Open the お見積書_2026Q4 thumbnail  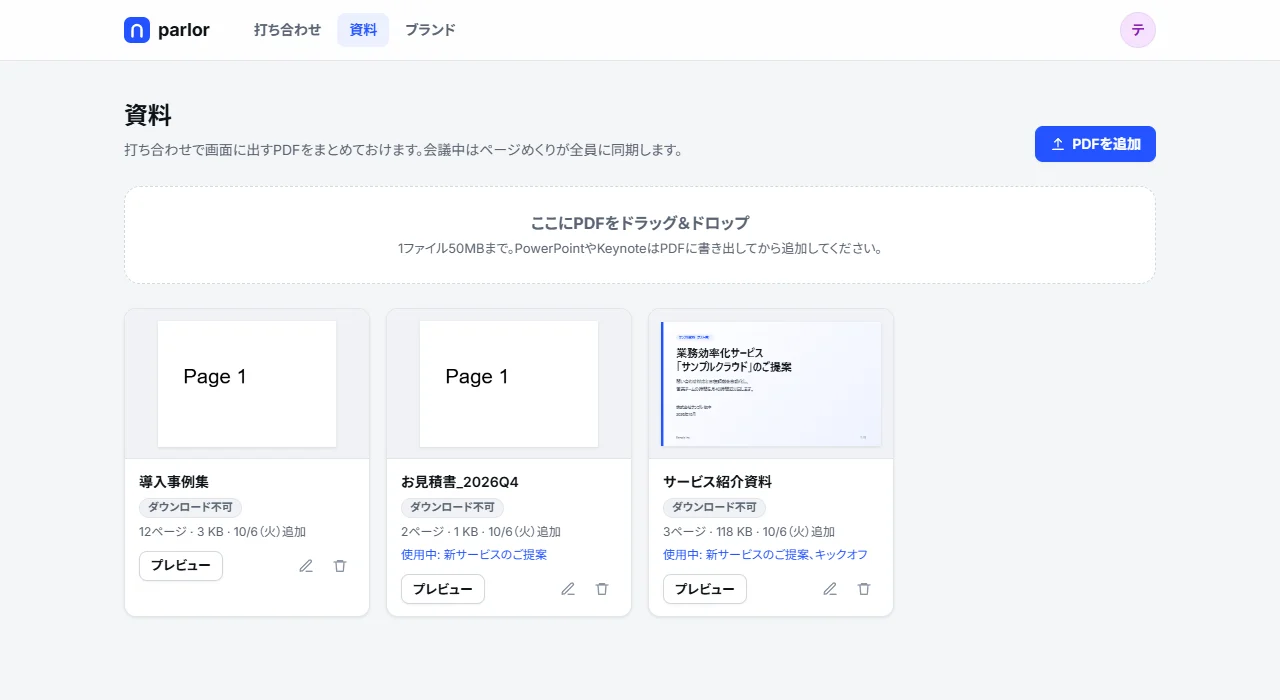tap(509, 384)
